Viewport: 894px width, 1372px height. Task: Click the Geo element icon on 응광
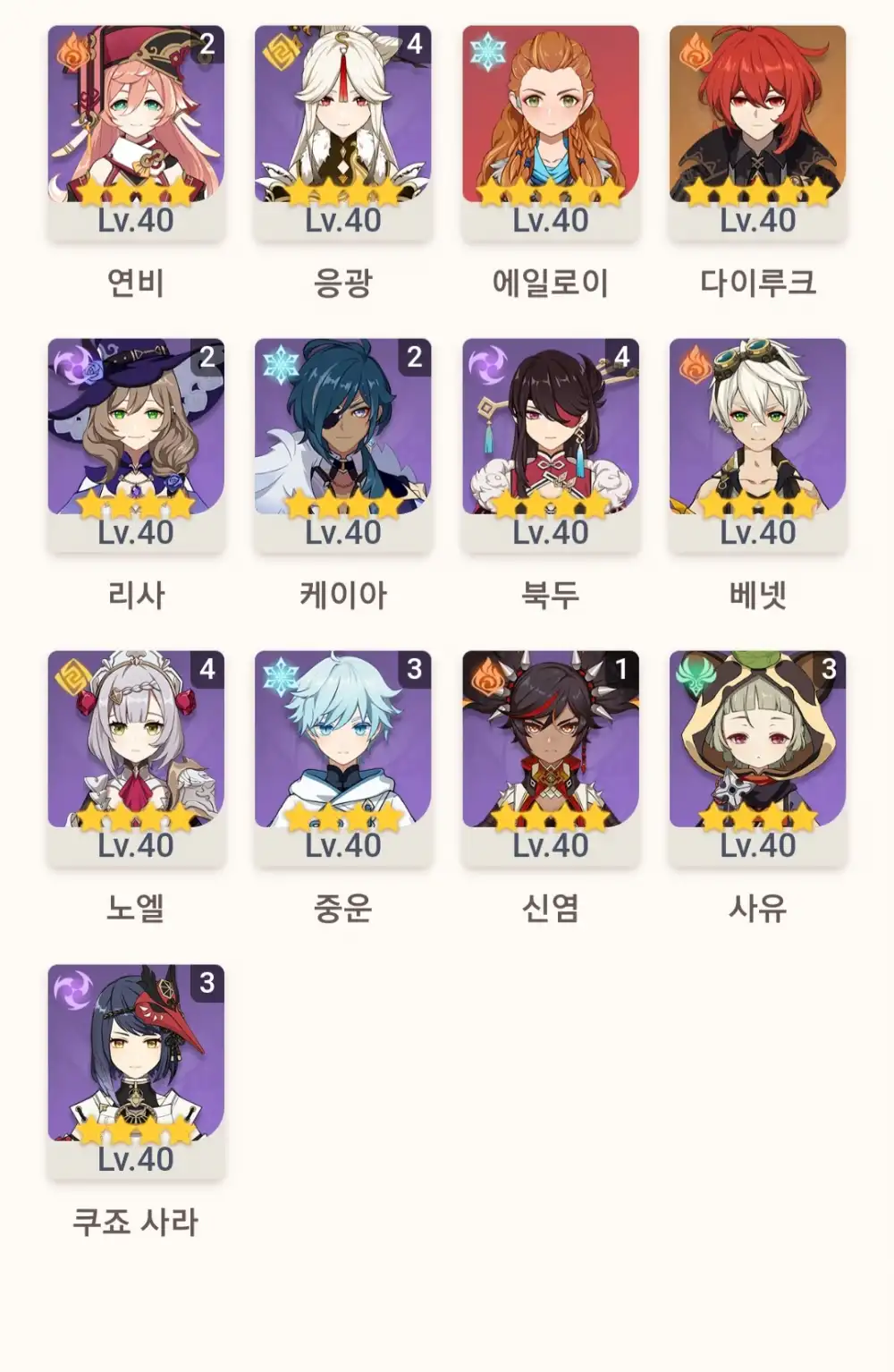point(281,52)
